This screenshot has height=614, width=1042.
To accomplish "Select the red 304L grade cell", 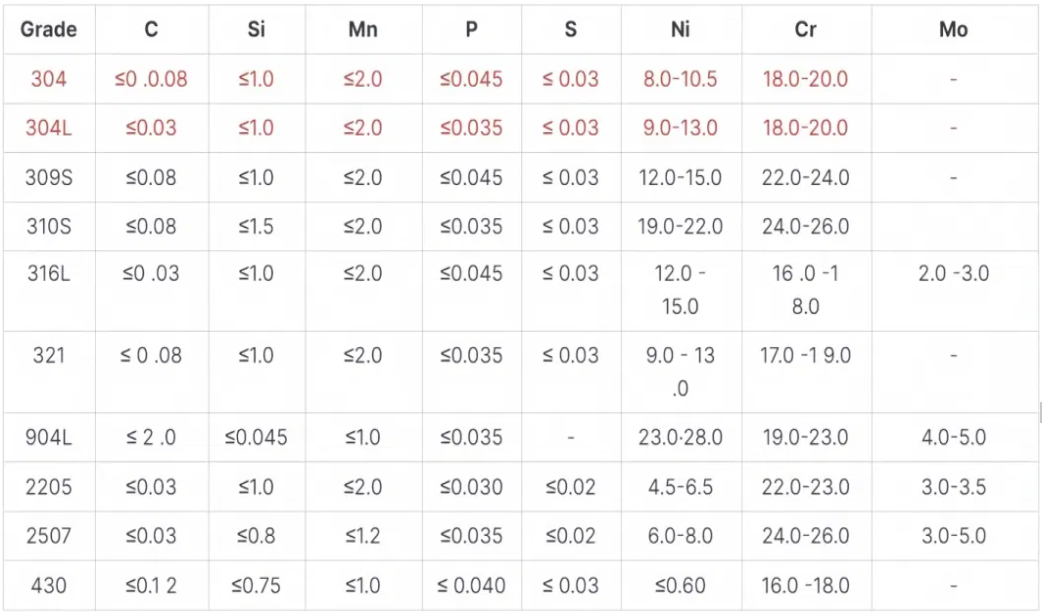I will point(48,128).
